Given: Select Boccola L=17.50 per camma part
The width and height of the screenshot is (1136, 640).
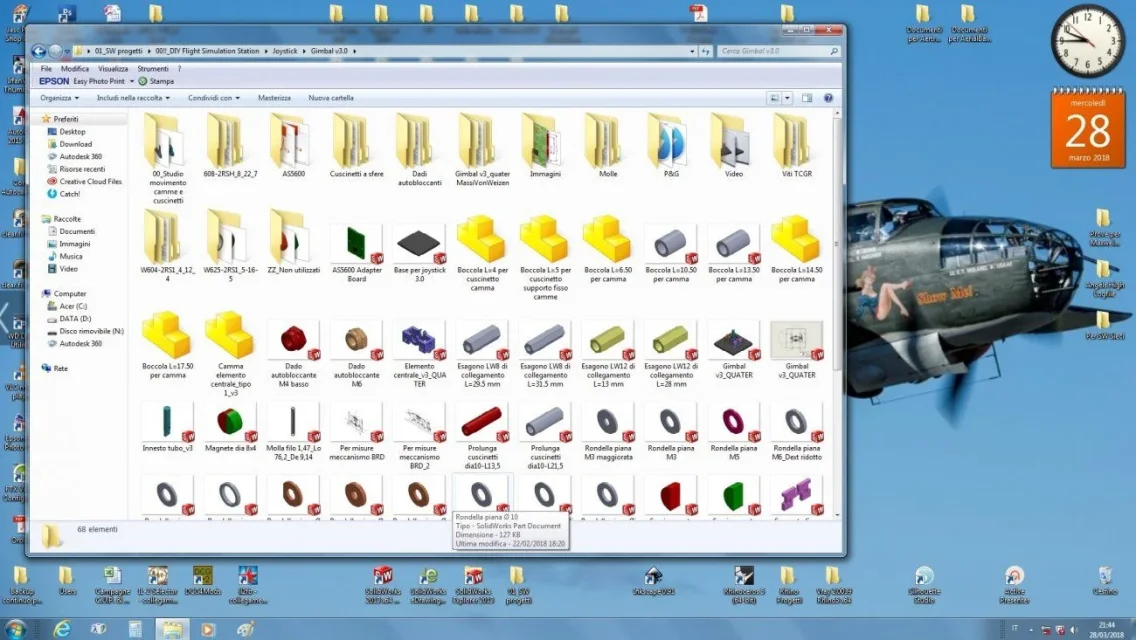Looking at the screenshot, I should (x=167, y=346).
